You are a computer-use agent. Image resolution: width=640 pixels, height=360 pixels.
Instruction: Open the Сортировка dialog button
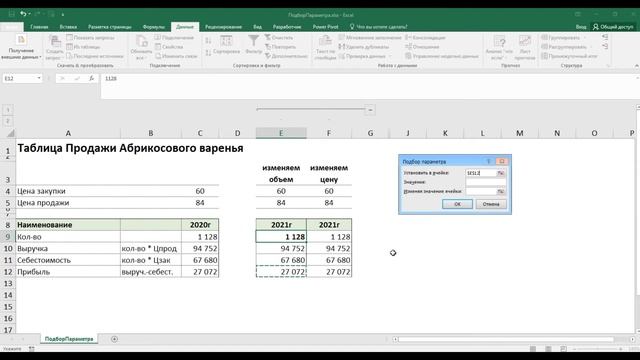tap(227, 45)
